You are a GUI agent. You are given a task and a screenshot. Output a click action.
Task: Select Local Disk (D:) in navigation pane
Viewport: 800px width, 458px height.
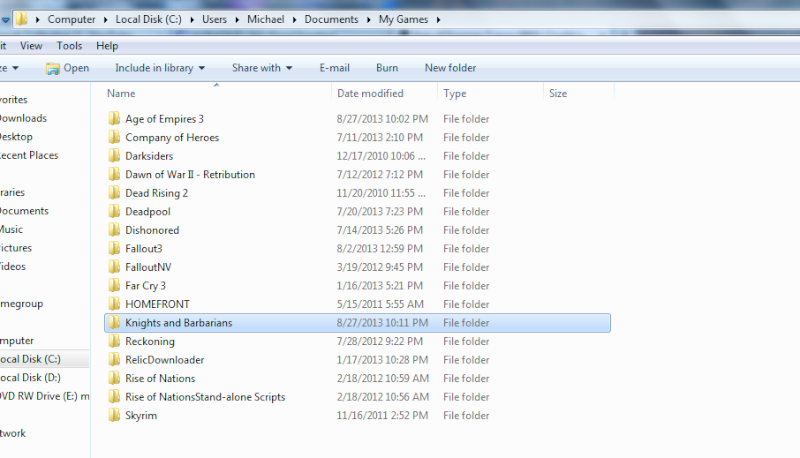click(x=30, y=377)
